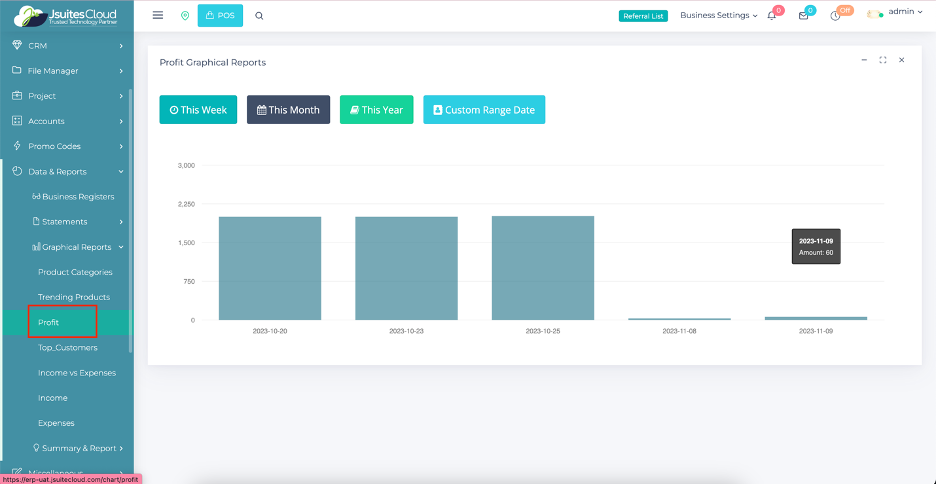The image size is (936, 484).
Task: Select This Week filter
Action: pyautogui.click(x=198, y=110)
